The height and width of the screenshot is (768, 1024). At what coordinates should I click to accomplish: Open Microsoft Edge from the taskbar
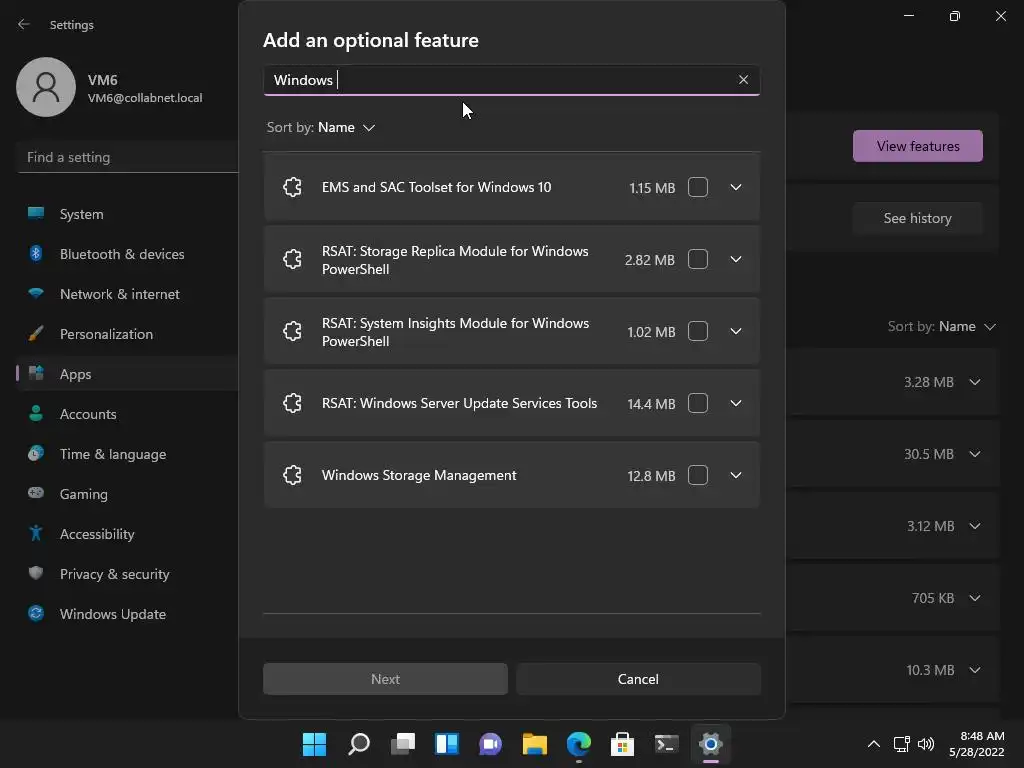click(578, 744)
